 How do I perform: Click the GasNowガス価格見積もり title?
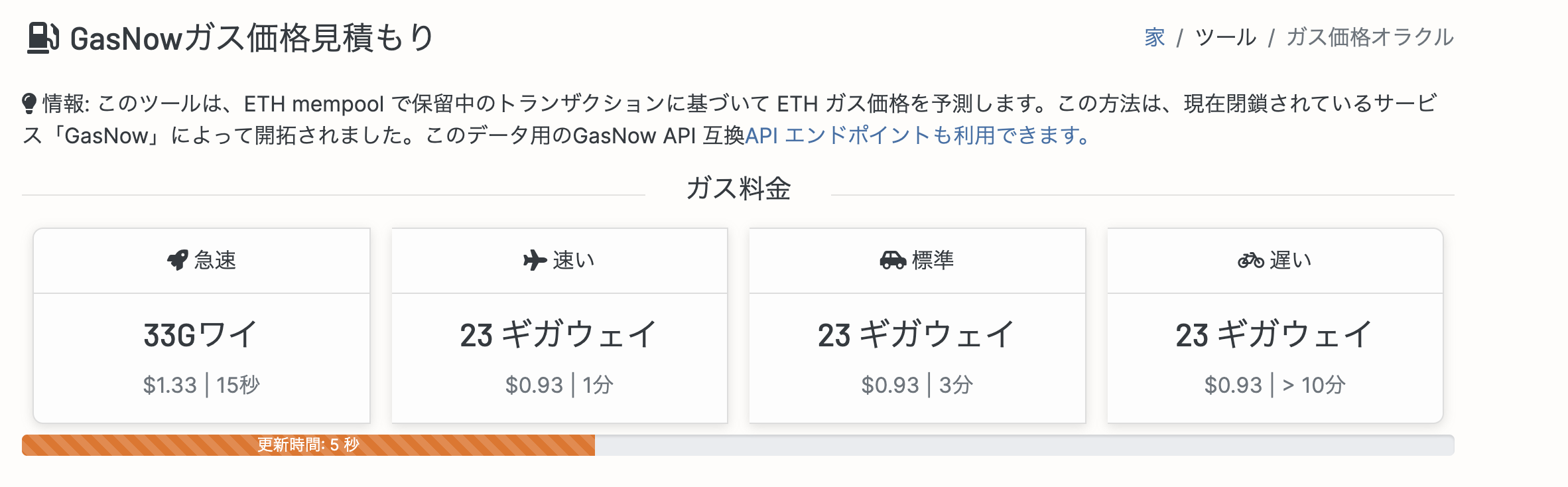[251, 38]
